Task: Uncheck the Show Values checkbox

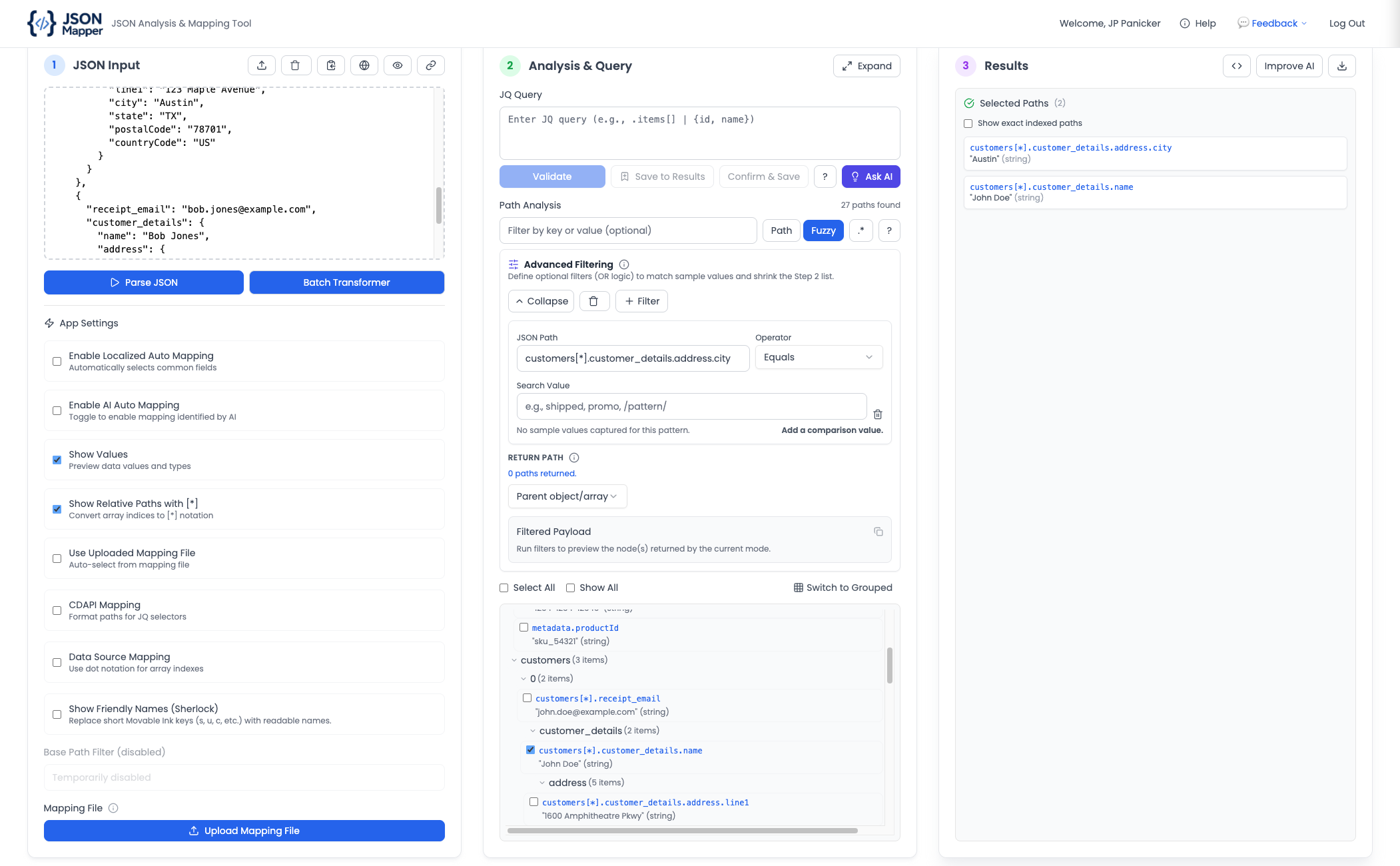Action: click(x=57, y=460)
